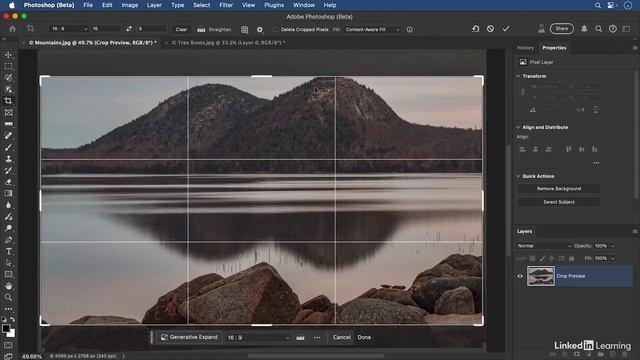
Task: Click the Straighten tool icon
Action: coord(201,29)
